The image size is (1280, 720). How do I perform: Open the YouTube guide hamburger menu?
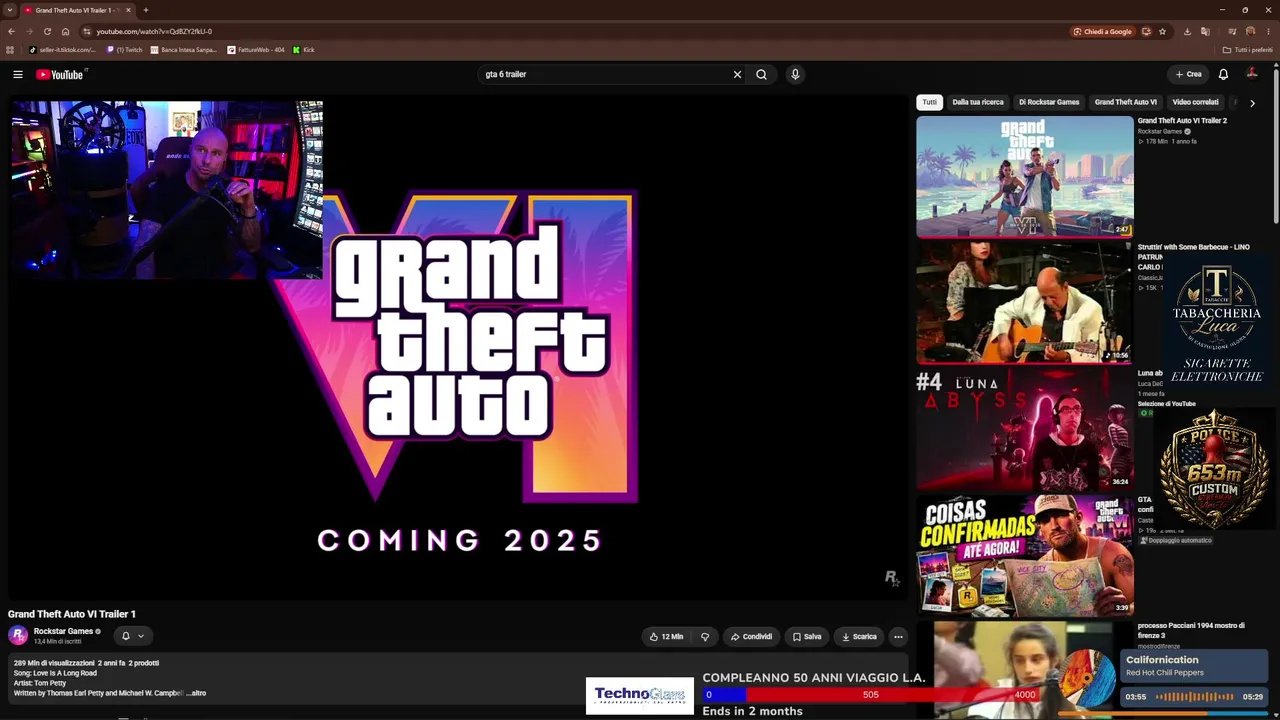pyautogui.click(x=18, y=74)
